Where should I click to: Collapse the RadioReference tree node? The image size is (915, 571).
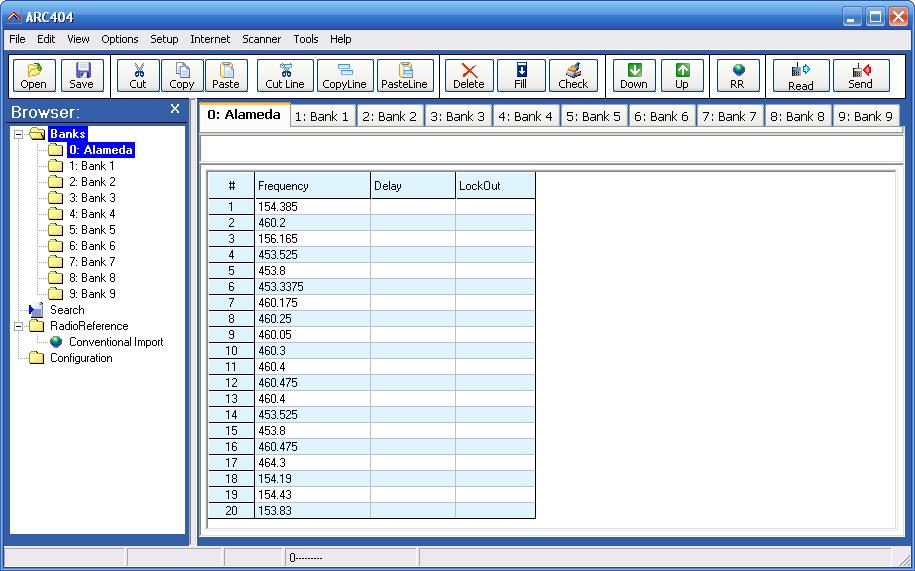[x=19, y=327]
